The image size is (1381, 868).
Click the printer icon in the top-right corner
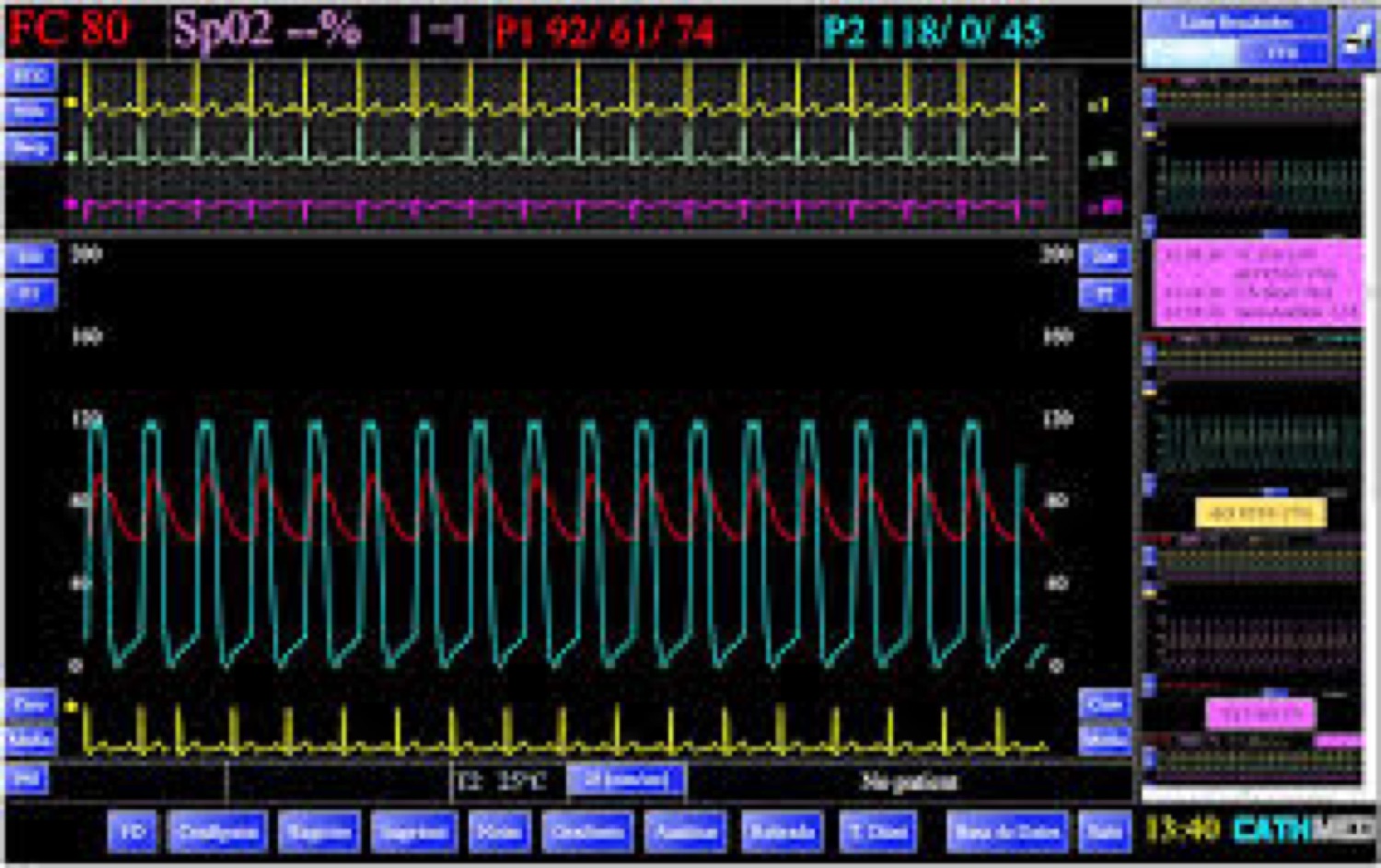[1356, 39]
